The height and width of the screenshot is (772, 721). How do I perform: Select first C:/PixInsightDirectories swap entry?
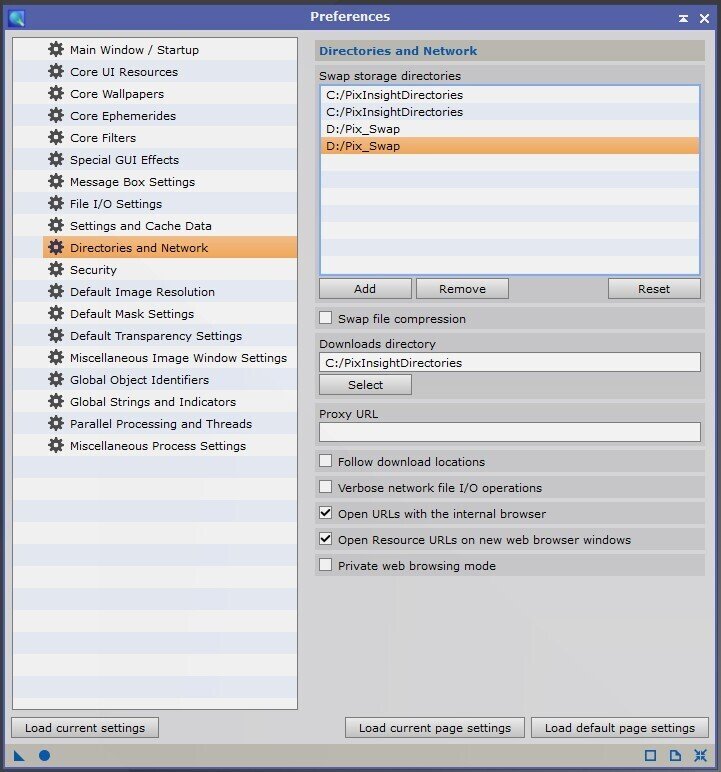click(510, 95)
